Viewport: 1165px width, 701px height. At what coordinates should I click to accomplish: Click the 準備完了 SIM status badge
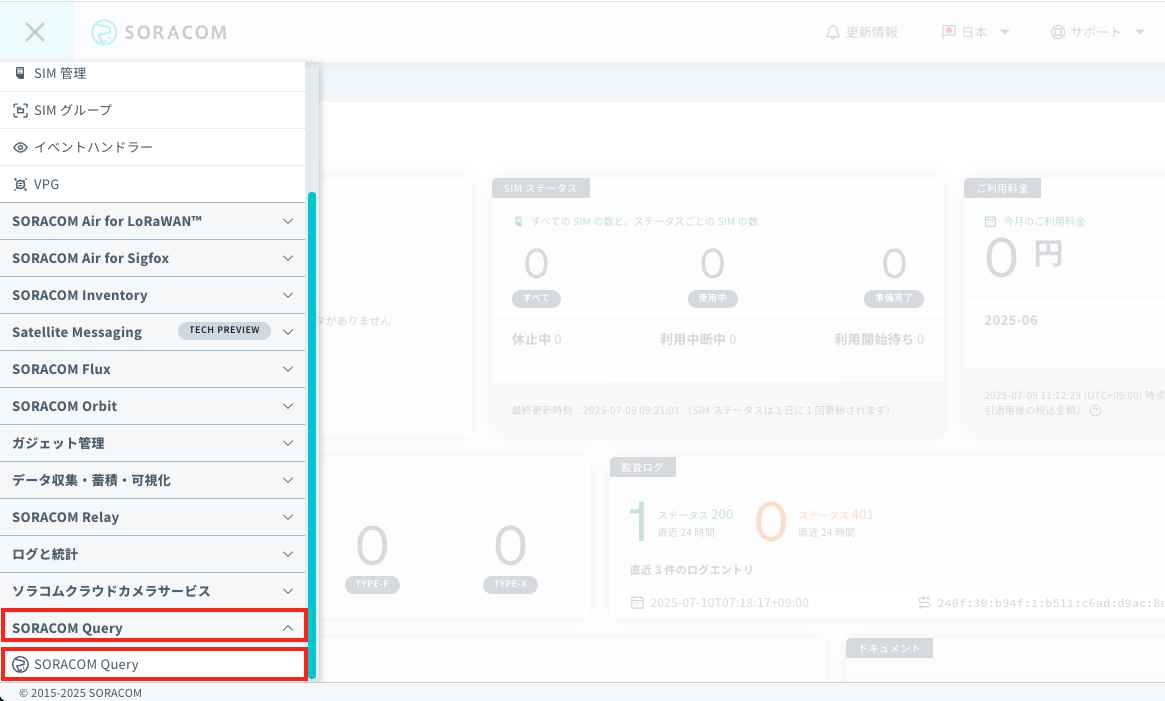click(894, 298)
